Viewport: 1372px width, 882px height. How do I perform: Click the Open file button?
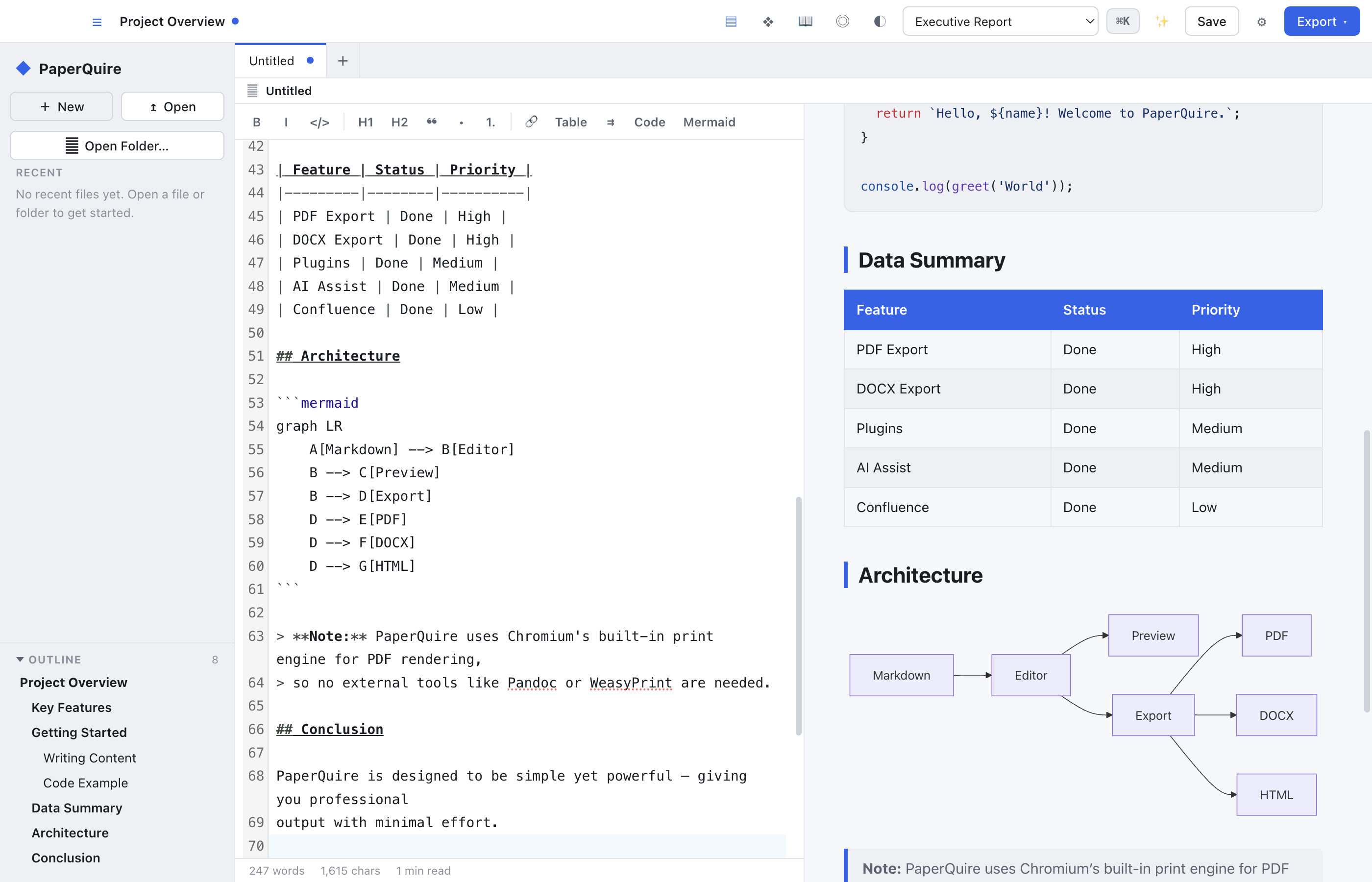coord(172,106)
